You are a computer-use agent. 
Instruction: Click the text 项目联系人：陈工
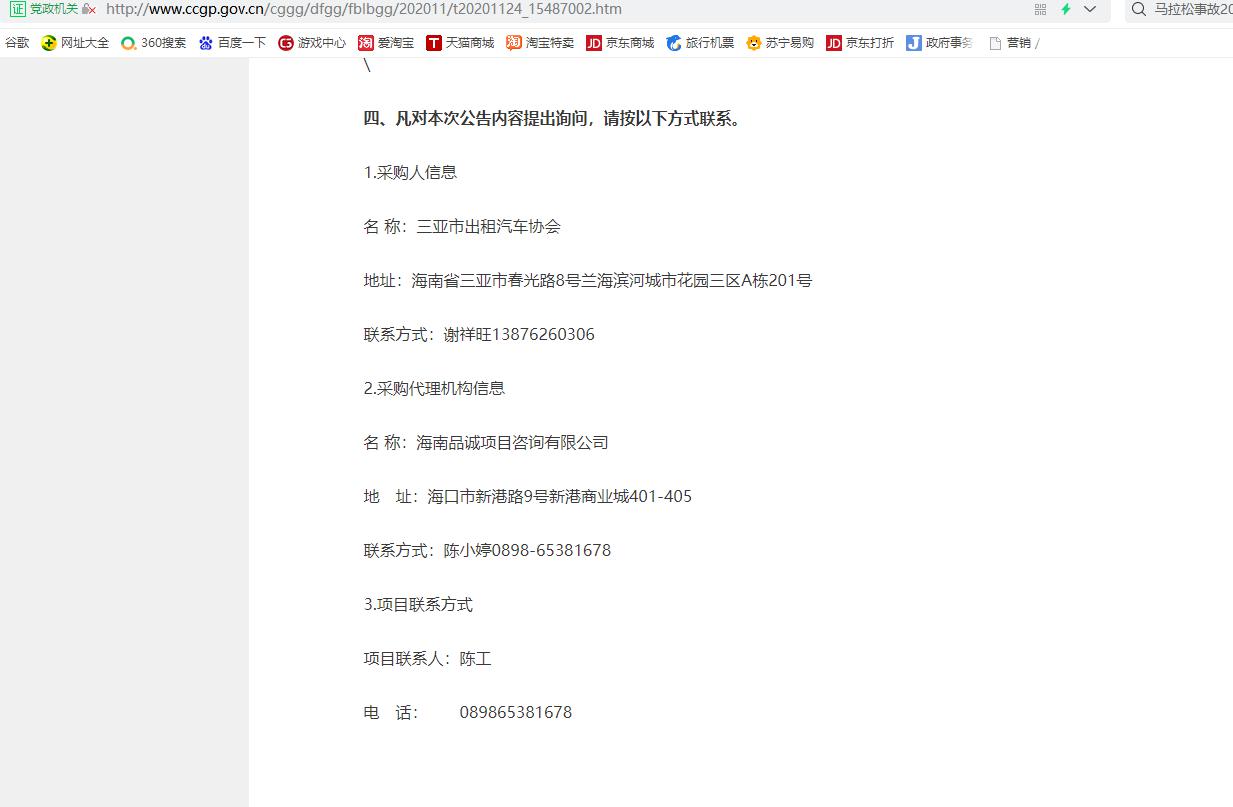[428, 658]
